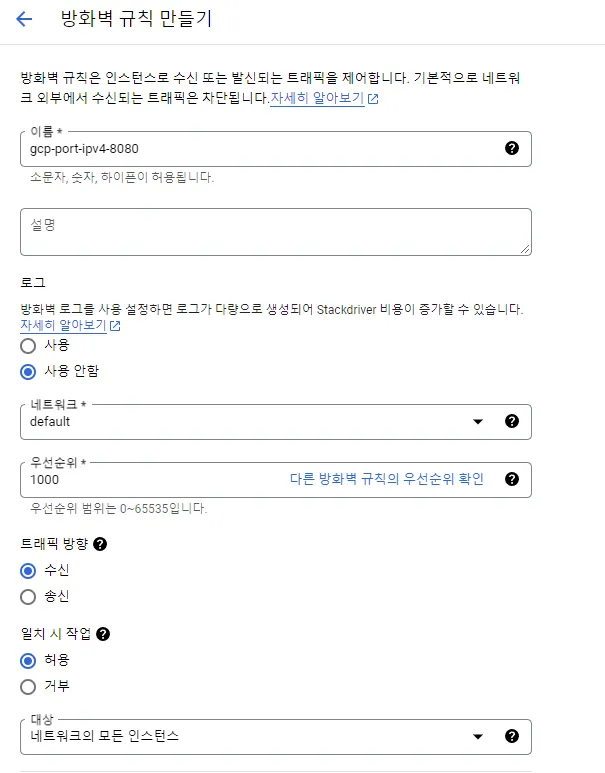Click the help icon in the 이름 field

[x=512, y=148]
